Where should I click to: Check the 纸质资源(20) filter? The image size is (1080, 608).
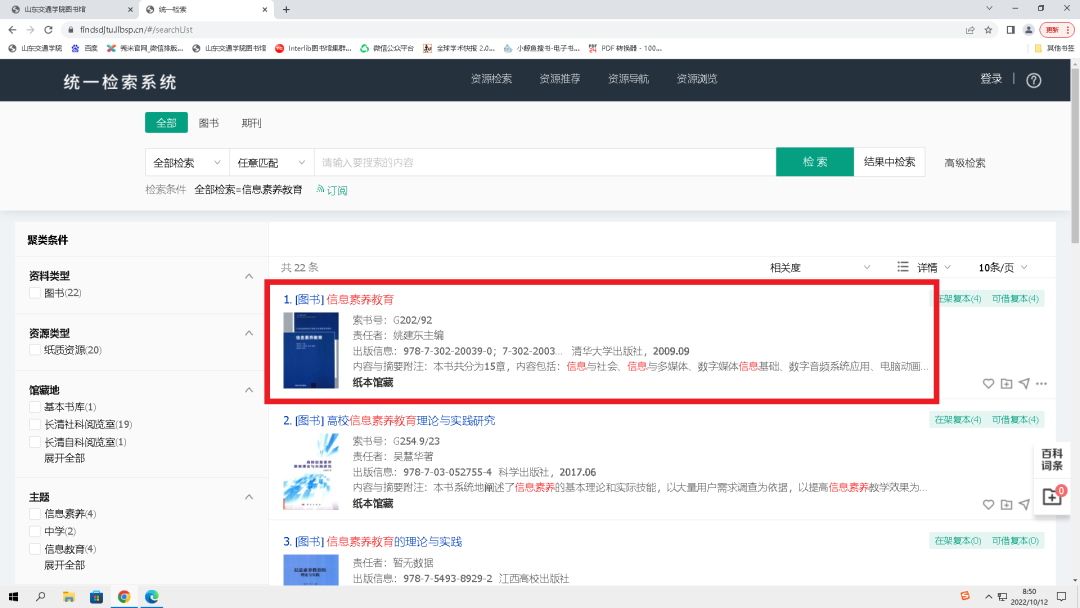34,350
